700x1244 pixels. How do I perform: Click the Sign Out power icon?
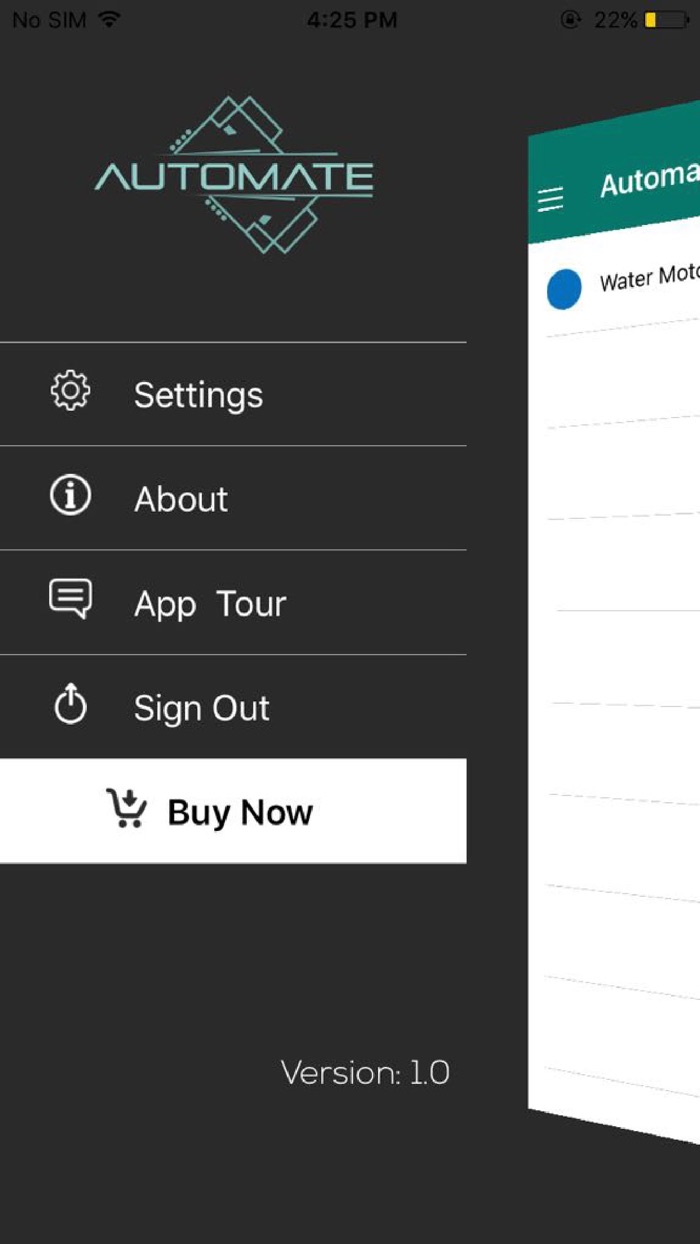[x=69, y=704]
